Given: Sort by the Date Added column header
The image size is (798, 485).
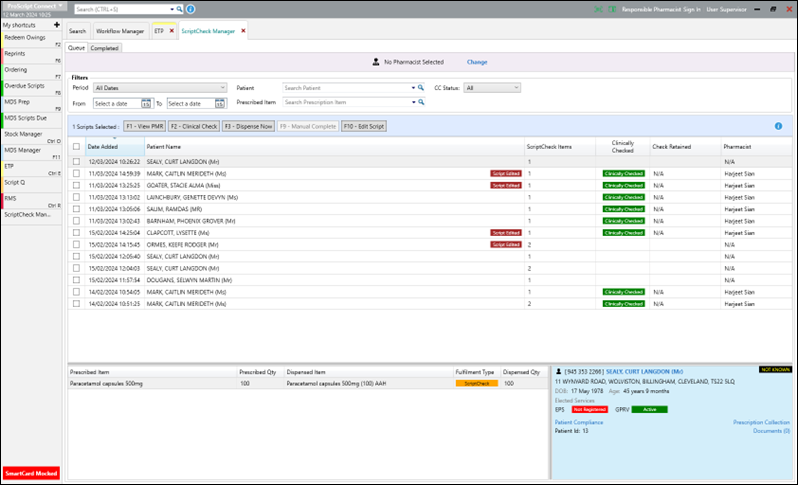Looking at the screenshot, I should click(115, 147).
